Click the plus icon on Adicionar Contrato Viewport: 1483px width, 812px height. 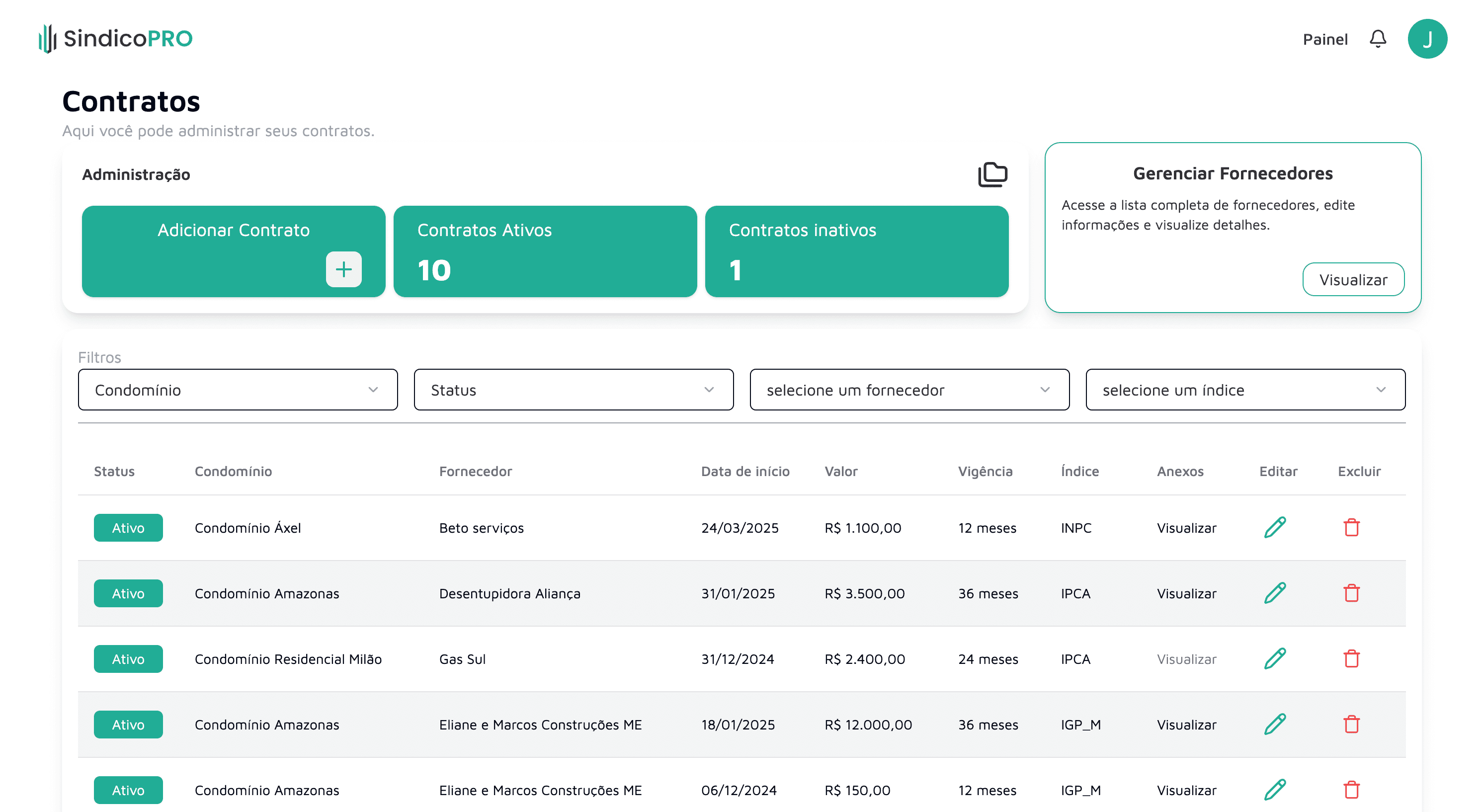point(344,269)
